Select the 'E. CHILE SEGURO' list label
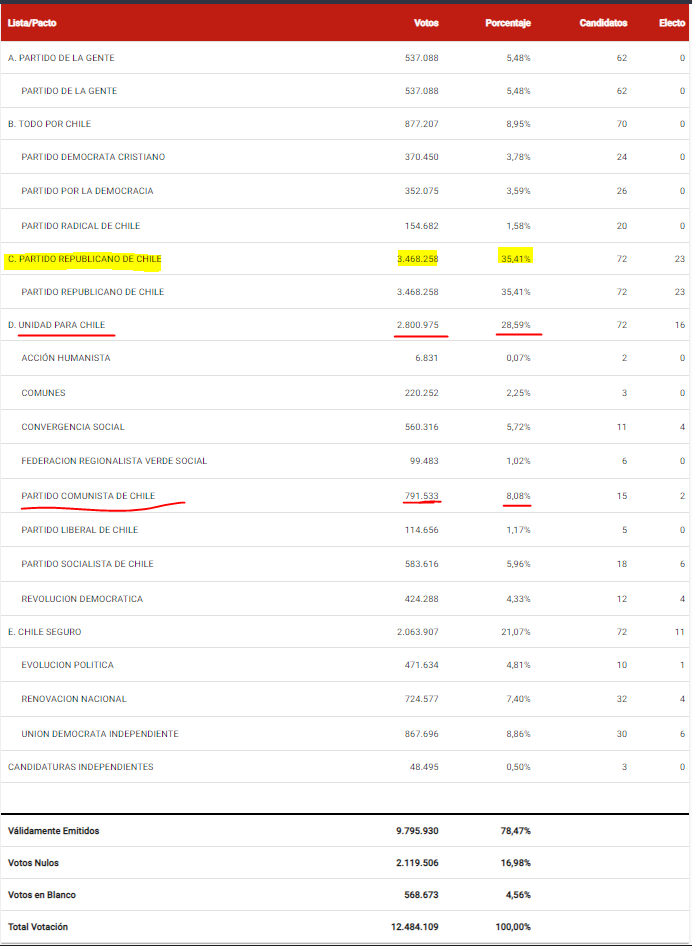This screenshot has height=946, width=692. pyautogui.click(x=45, y=632)
